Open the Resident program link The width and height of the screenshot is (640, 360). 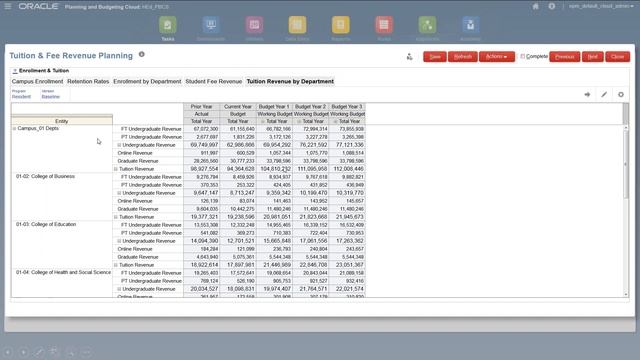pos(21,97)
